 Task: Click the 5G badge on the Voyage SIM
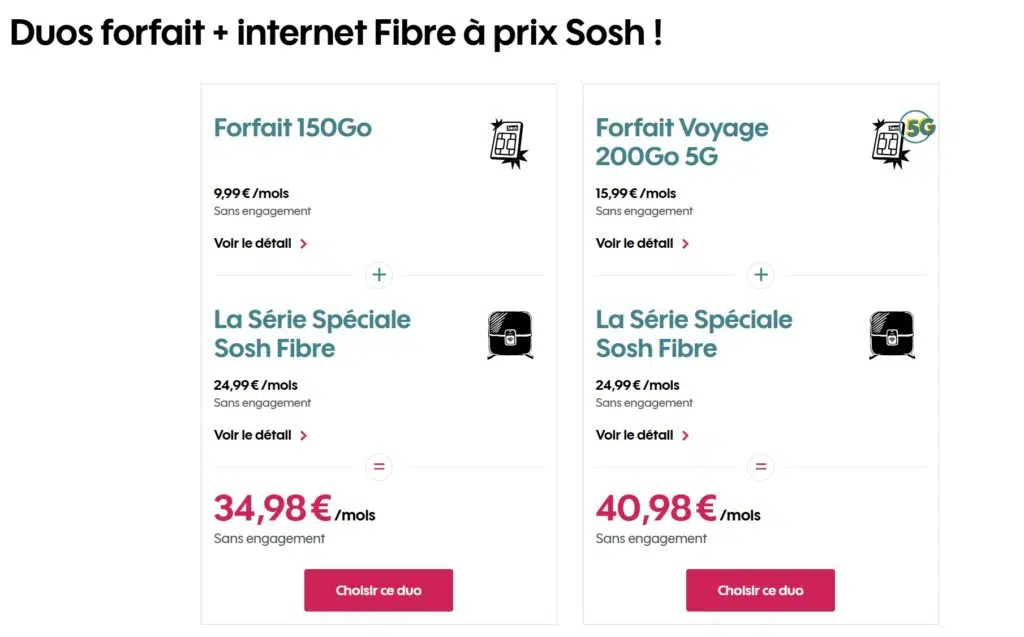[x=922, y=126]
